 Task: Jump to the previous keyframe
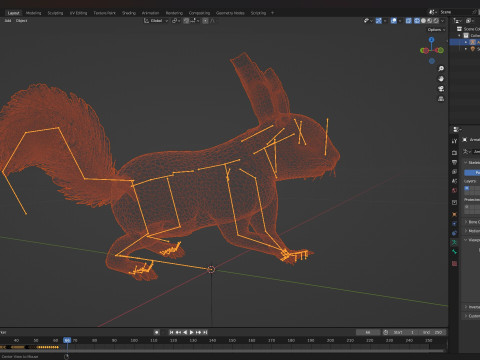pos(178,332)
